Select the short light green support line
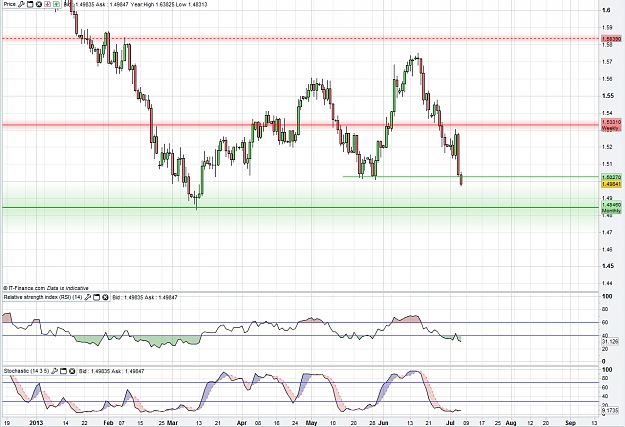Image resolution: width=625 pixels, height=427 pixels. (470, 177)
